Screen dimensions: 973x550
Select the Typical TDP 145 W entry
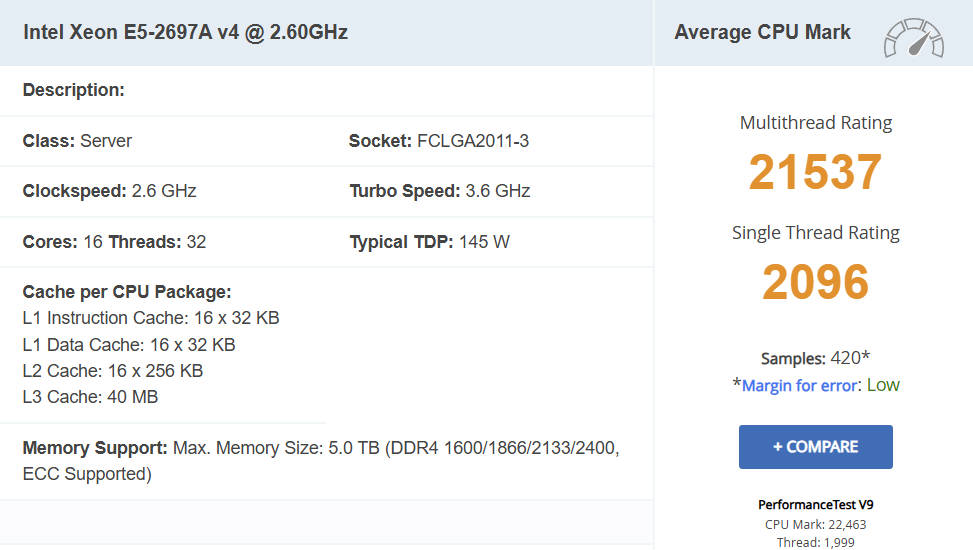(430, 242)
